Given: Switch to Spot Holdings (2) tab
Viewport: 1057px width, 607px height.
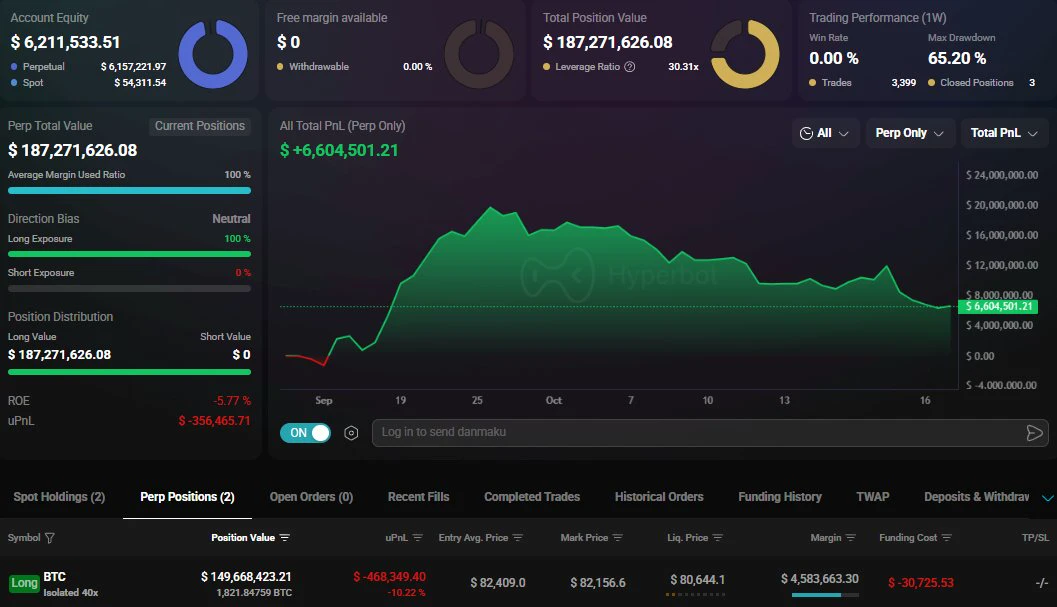Looking at the screenshot, I should [x=59, y=497].
